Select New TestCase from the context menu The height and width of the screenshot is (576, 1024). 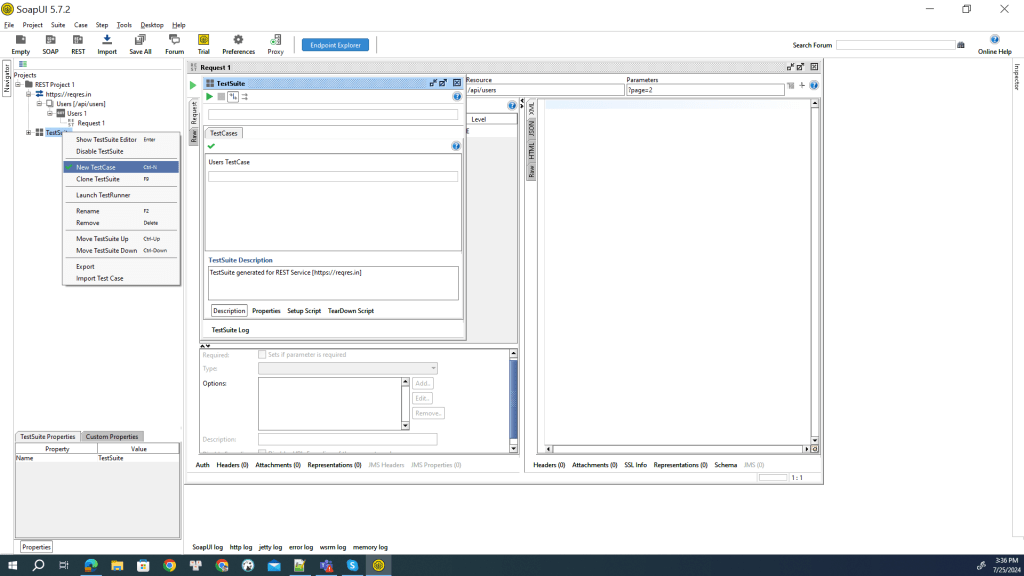(96, 167)
